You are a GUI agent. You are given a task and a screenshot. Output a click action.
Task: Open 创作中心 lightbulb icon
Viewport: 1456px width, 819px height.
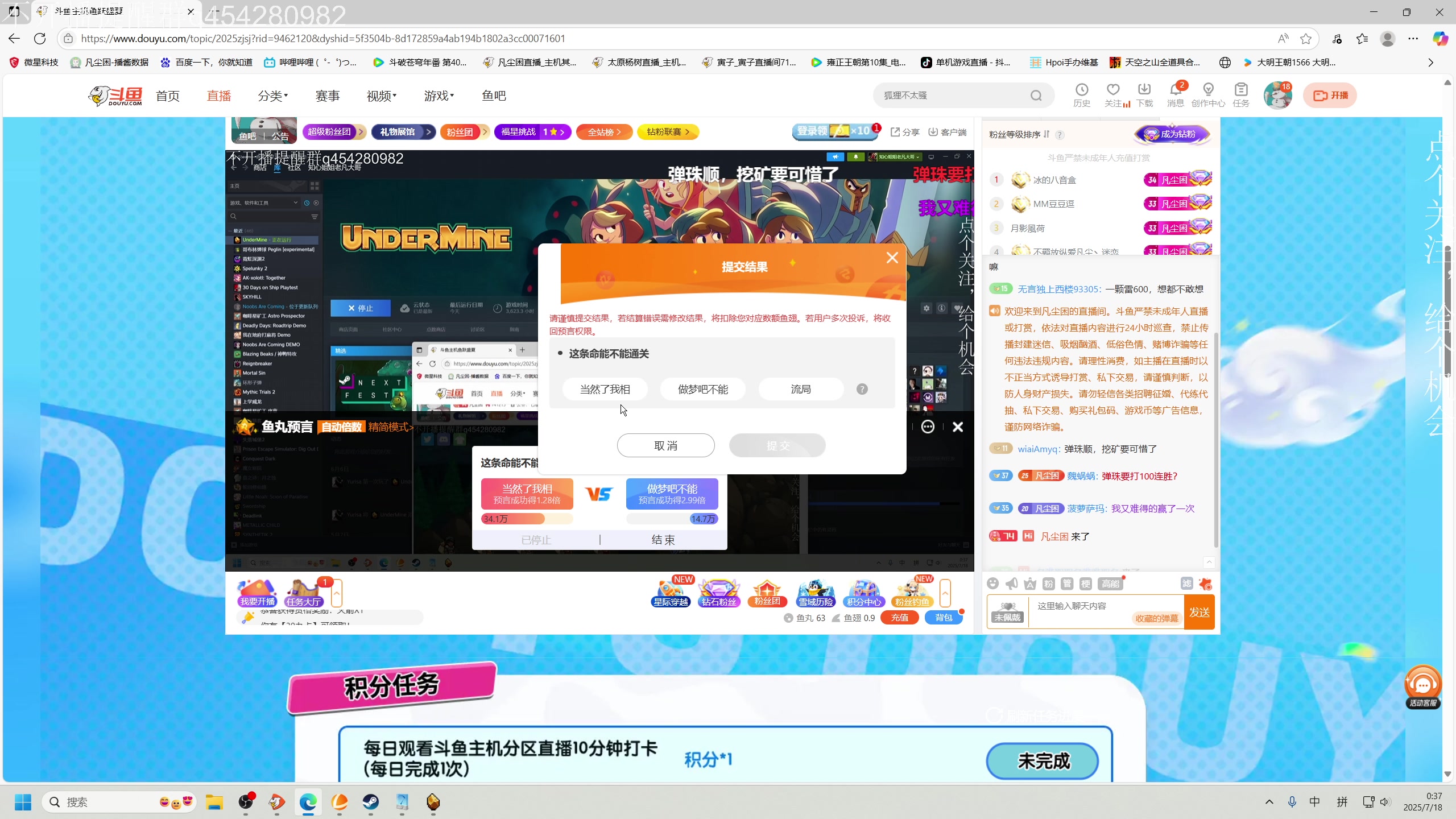tap(1208, 95)
